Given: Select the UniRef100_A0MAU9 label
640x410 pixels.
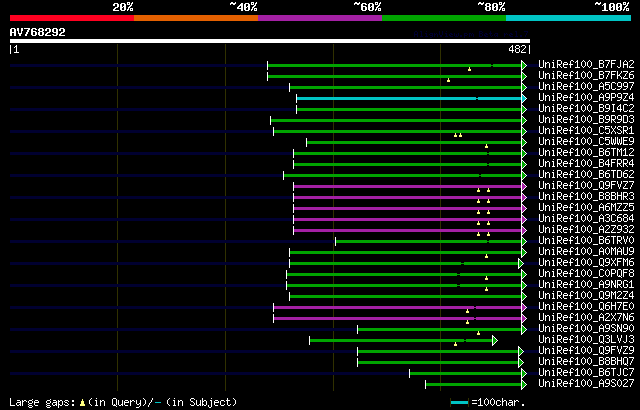Looking at the screenshot, I should 586,252.
